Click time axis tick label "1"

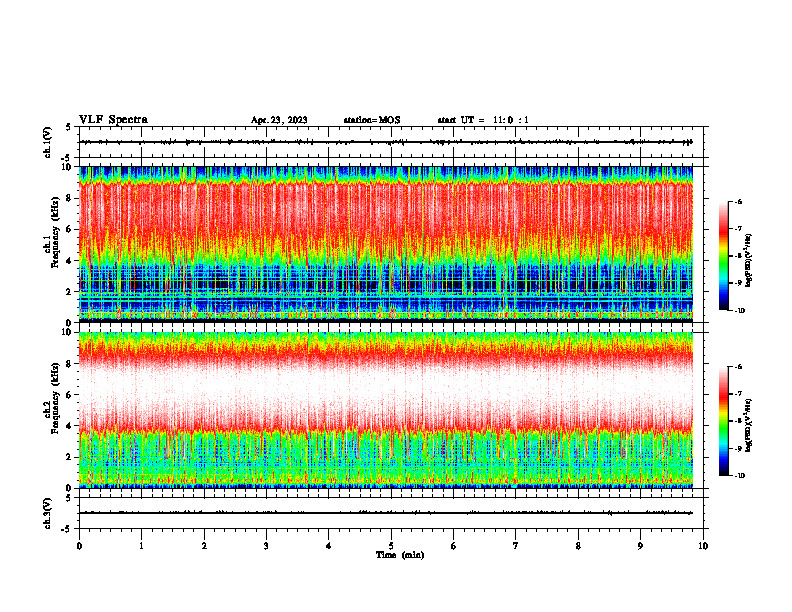(141, 546)
